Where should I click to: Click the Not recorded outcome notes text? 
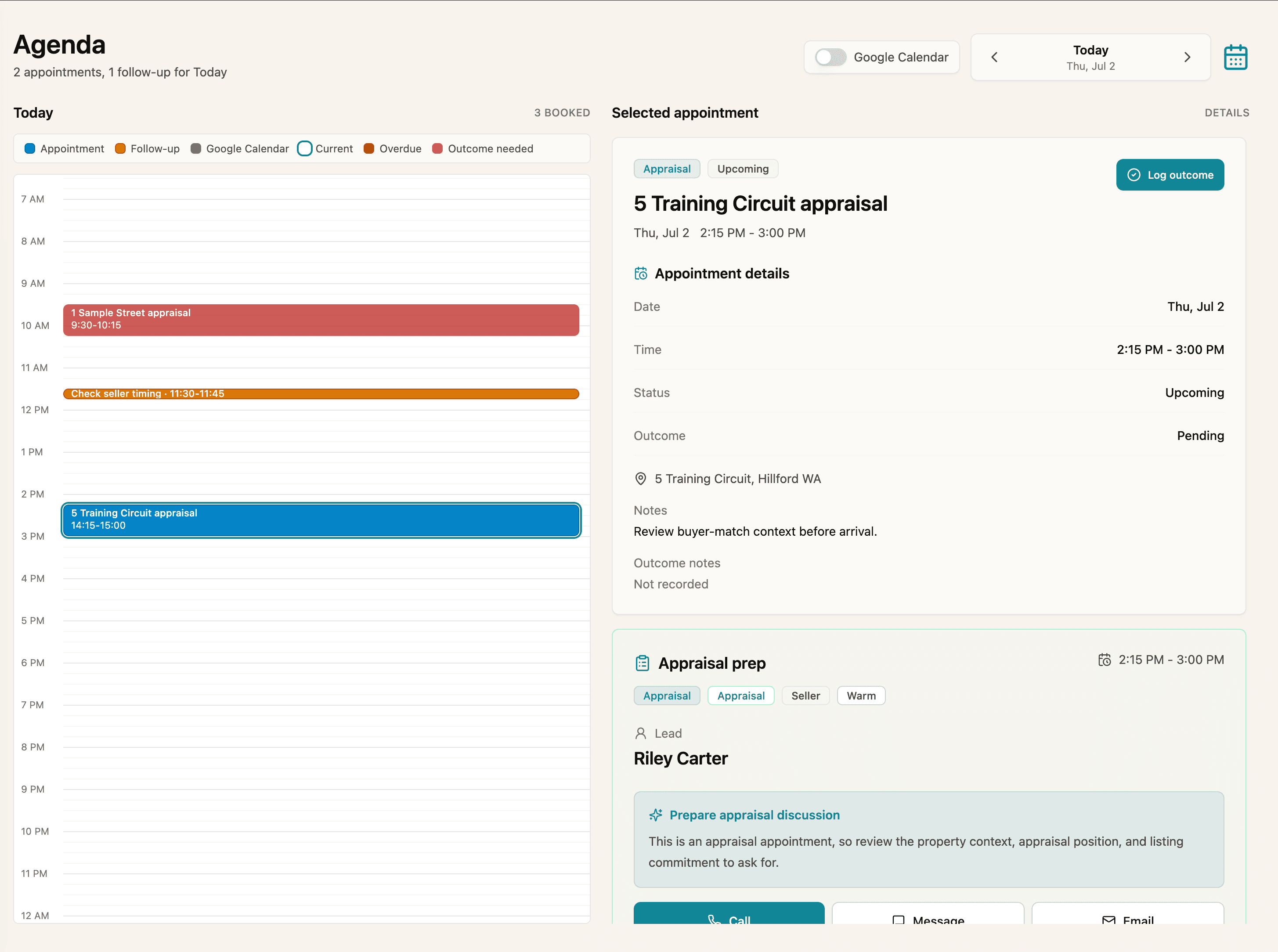tap(671, 584)
